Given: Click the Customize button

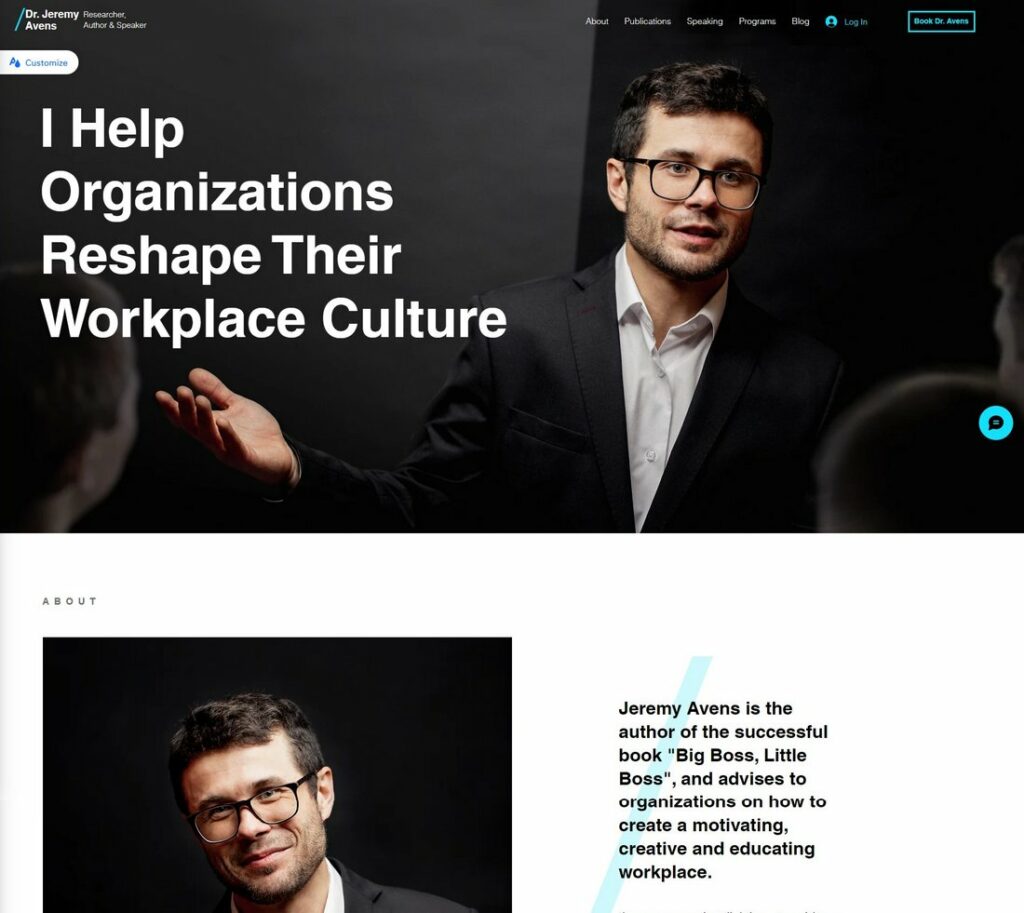Looking at the screenshot, I should pos(39,62).
